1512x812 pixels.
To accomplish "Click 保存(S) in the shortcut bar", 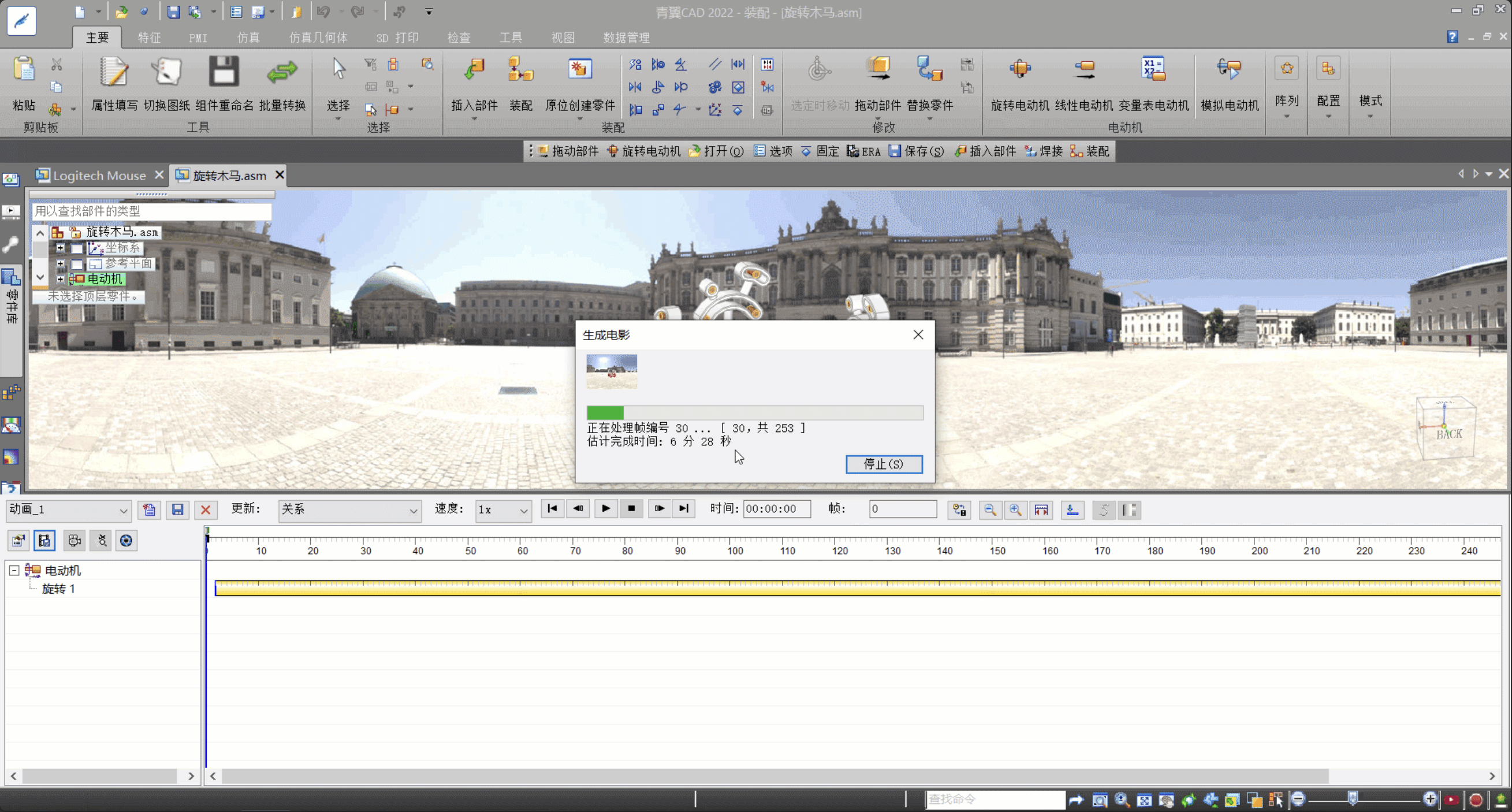I will [x=916, y=151].
